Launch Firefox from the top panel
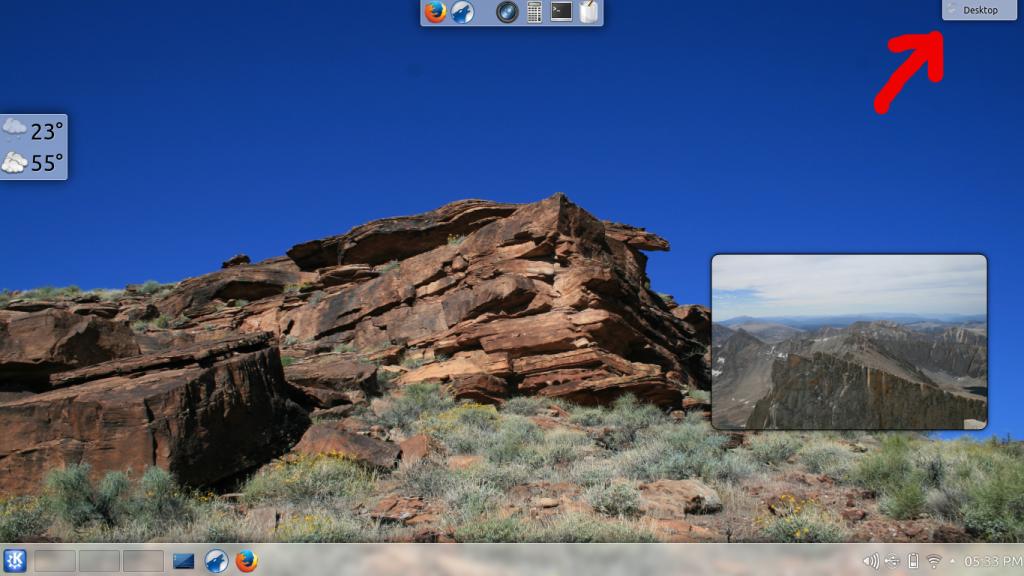Viewport: 1024px width, 576px height. 435,12
